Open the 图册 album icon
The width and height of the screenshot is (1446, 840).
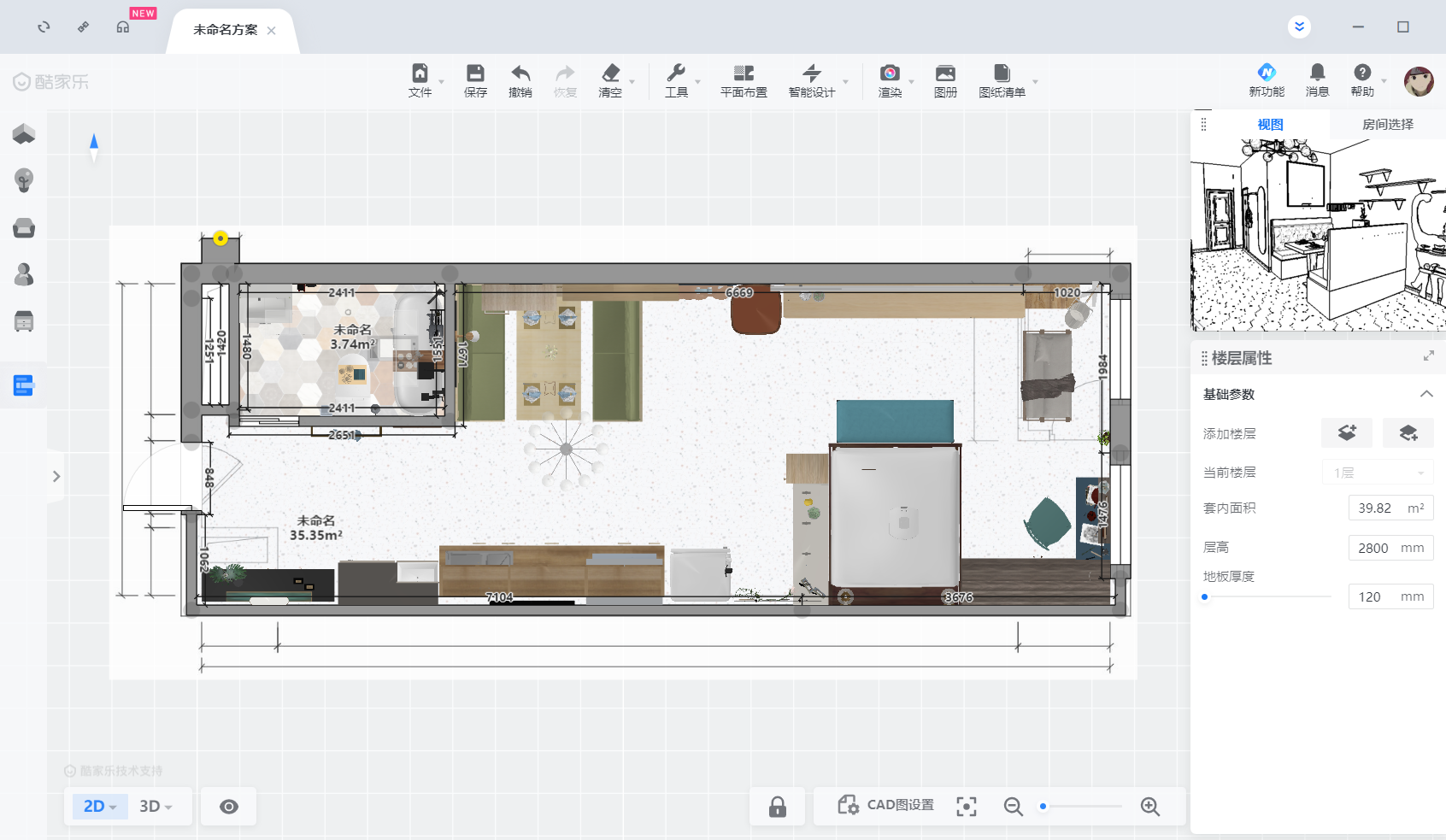945,73
